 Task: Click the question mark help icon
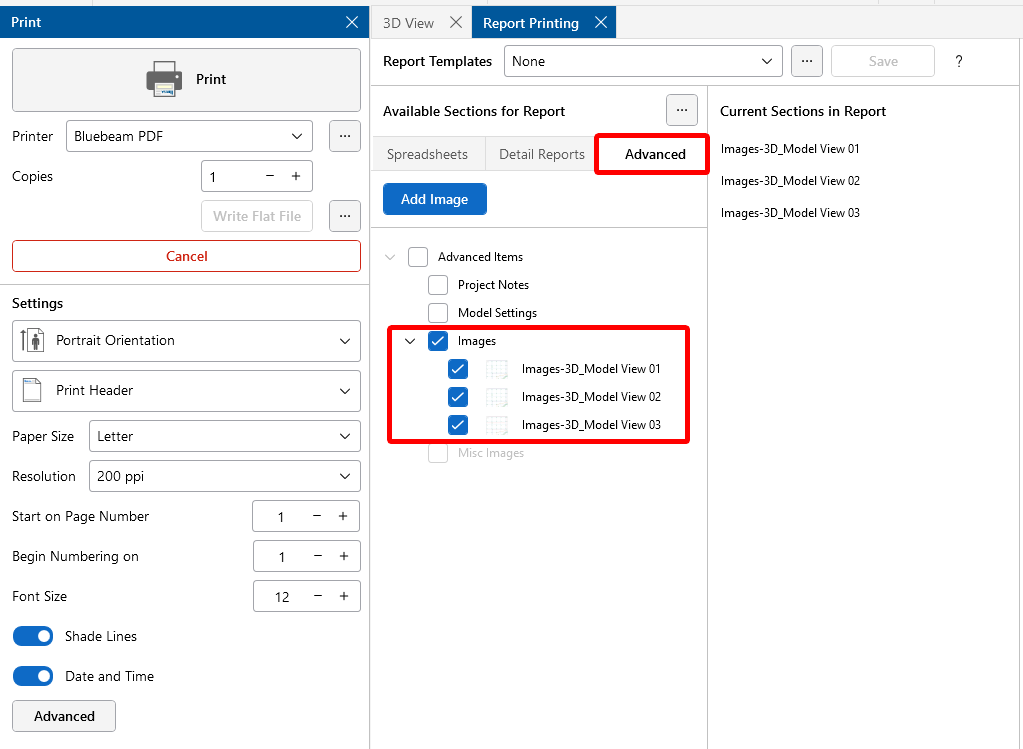pos(958,61)
